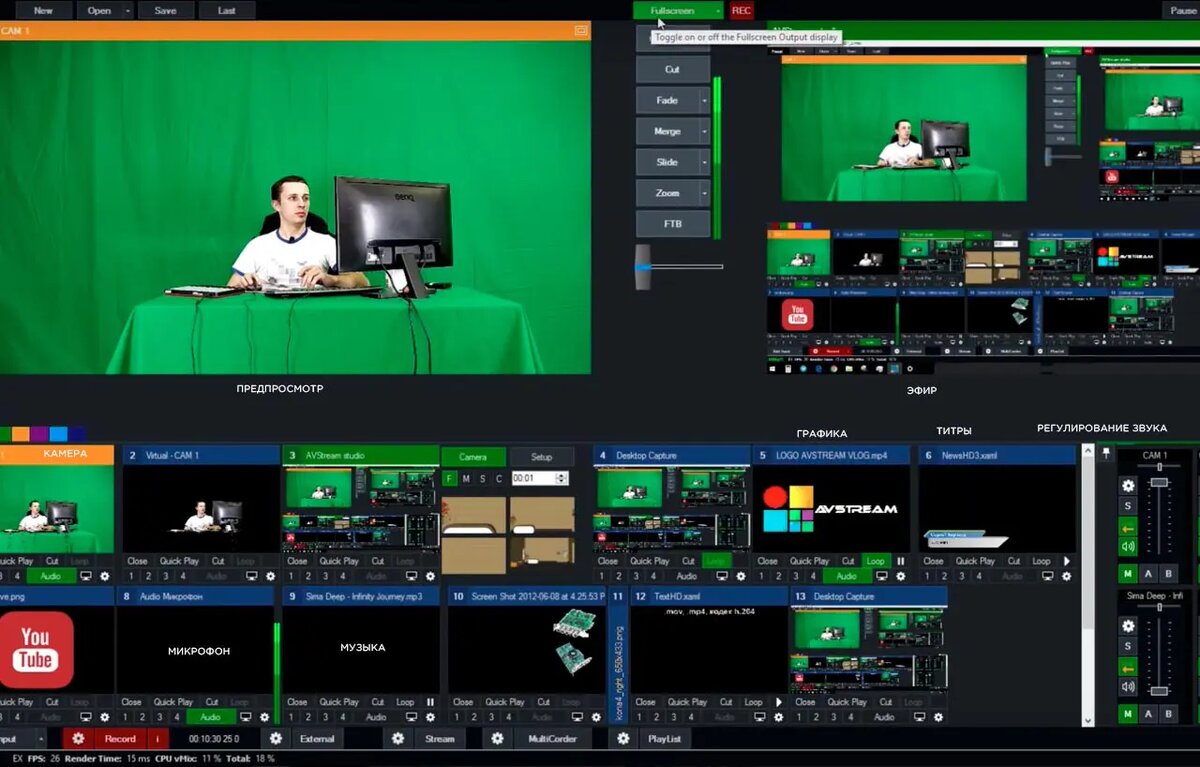Screen dimensions: 1200x767
Task: Click monitor icon on Virtual - CAM 1 input
Action: (x=250, y=576)
